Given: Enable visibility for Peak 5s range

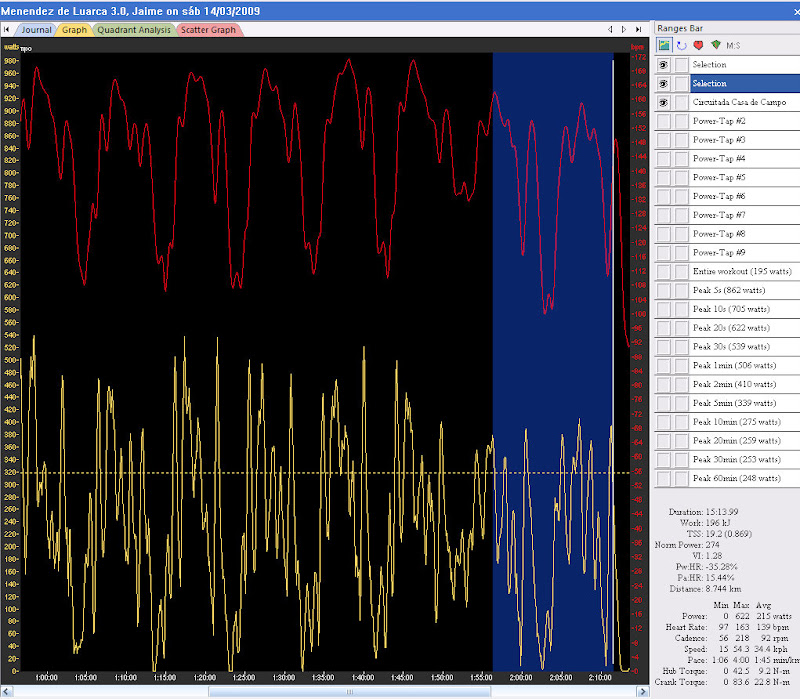Looking at the screenshot, I should [663, 290].
